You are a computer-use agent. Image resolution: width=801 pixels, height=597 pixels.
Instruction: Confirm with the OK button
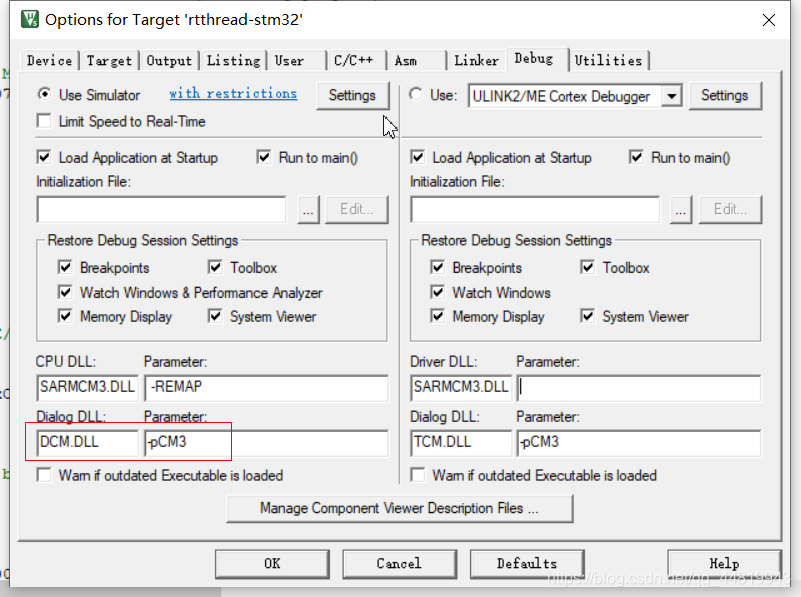(272, 564)
